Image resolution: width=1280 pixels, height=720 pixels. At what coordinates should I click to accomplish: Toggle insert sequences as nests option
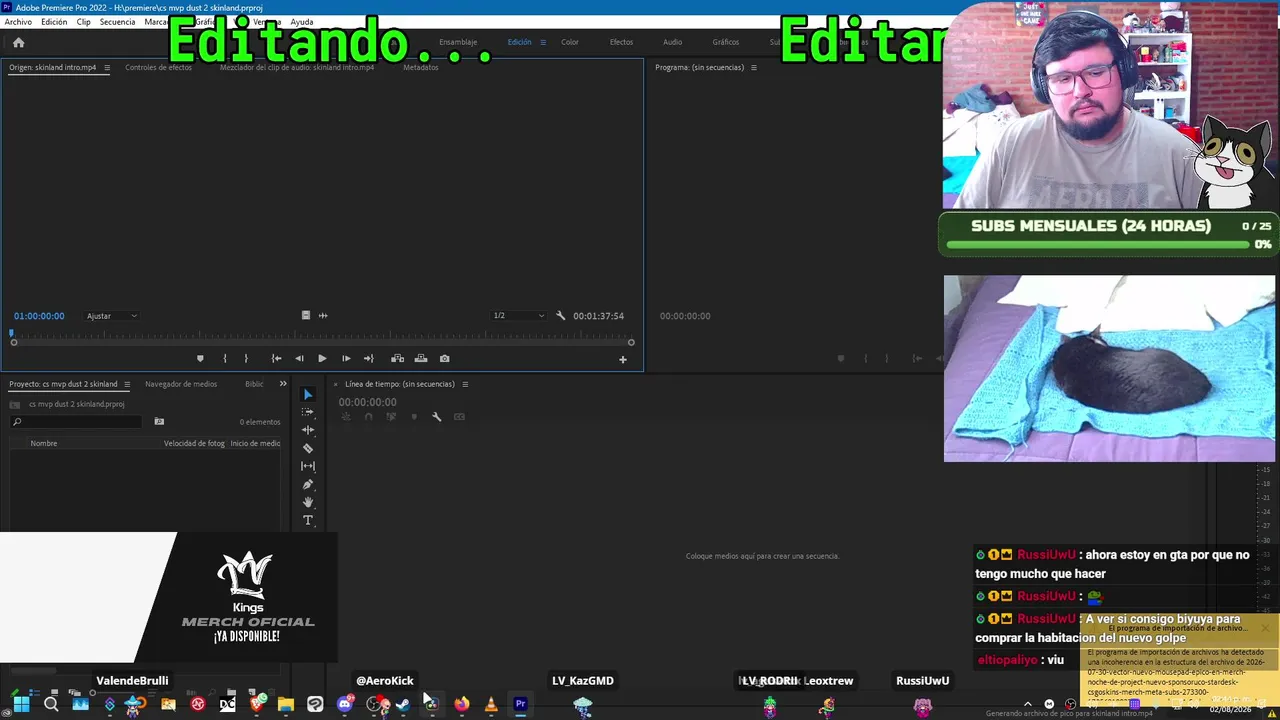(346, 417)
